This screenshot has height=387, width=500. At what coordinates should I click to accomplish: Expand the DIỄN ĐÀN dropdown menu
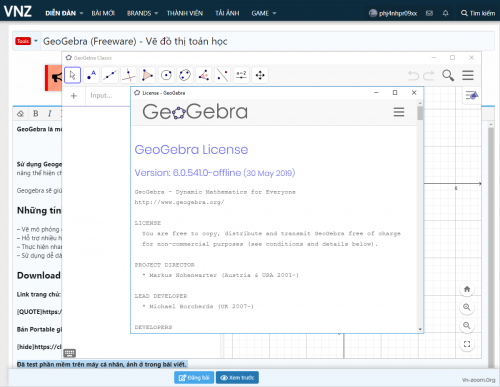[x=64, y=13]
